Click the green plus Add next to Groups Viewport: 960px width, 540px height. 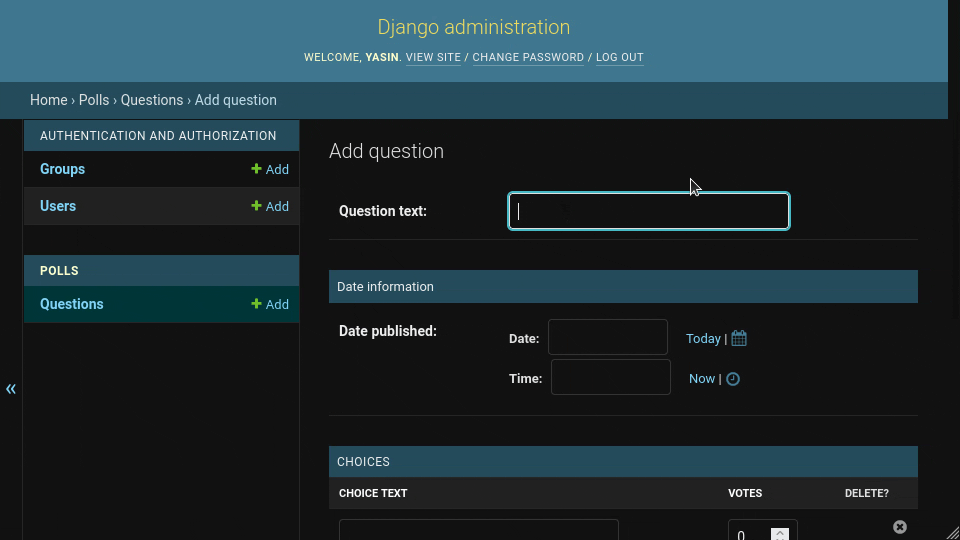(x=270, y=169)
